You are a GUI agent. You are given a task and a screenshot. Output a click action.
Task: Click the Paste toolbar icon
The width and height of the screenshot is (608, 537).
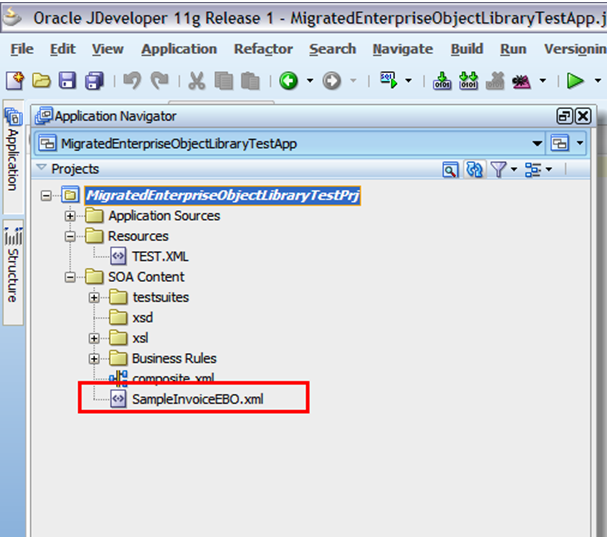click(250, 81)
